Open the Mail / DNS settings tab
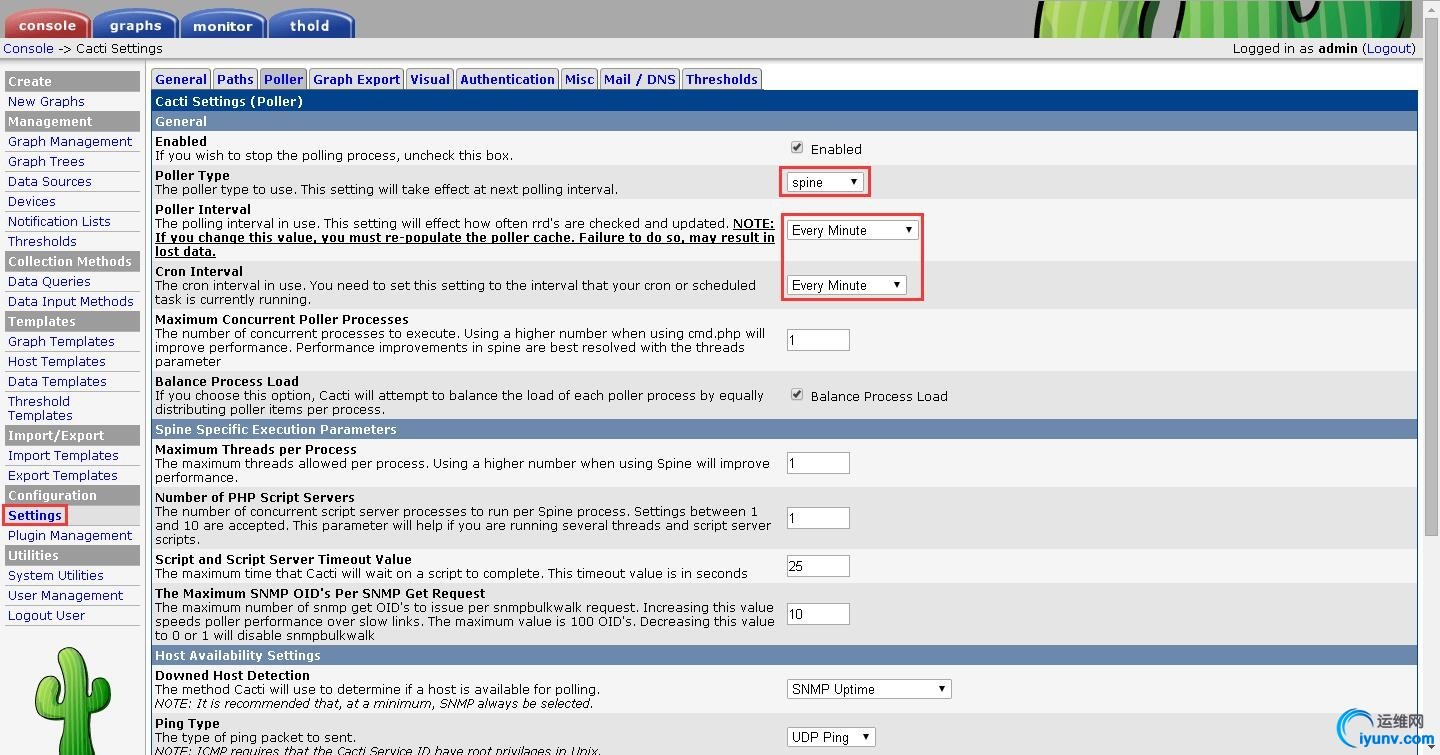This screenshot has width=1440, height=755. click(x=640, y=79)
